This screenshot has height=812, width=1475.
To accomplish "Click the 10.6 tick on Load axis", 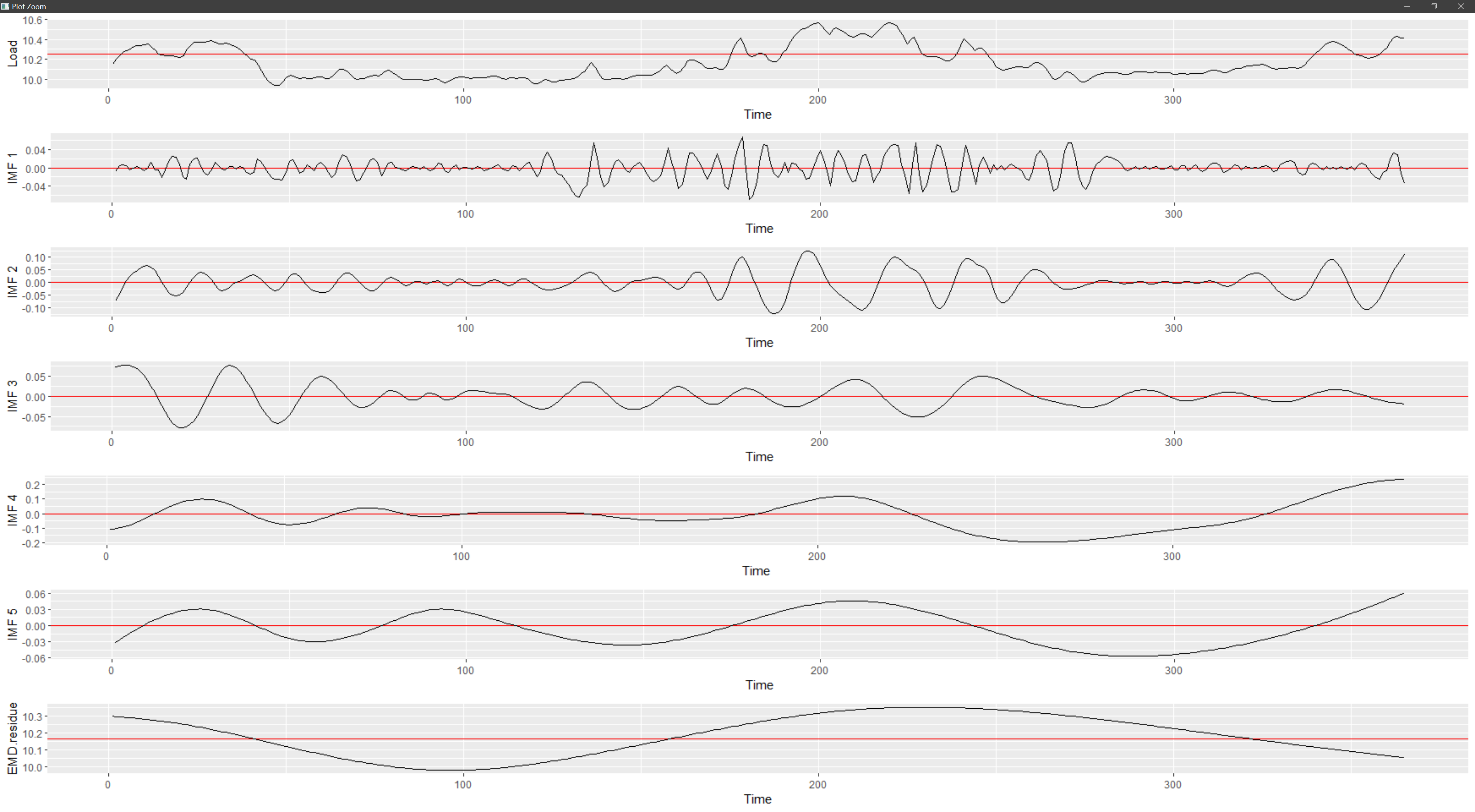I will pos(32,20).
